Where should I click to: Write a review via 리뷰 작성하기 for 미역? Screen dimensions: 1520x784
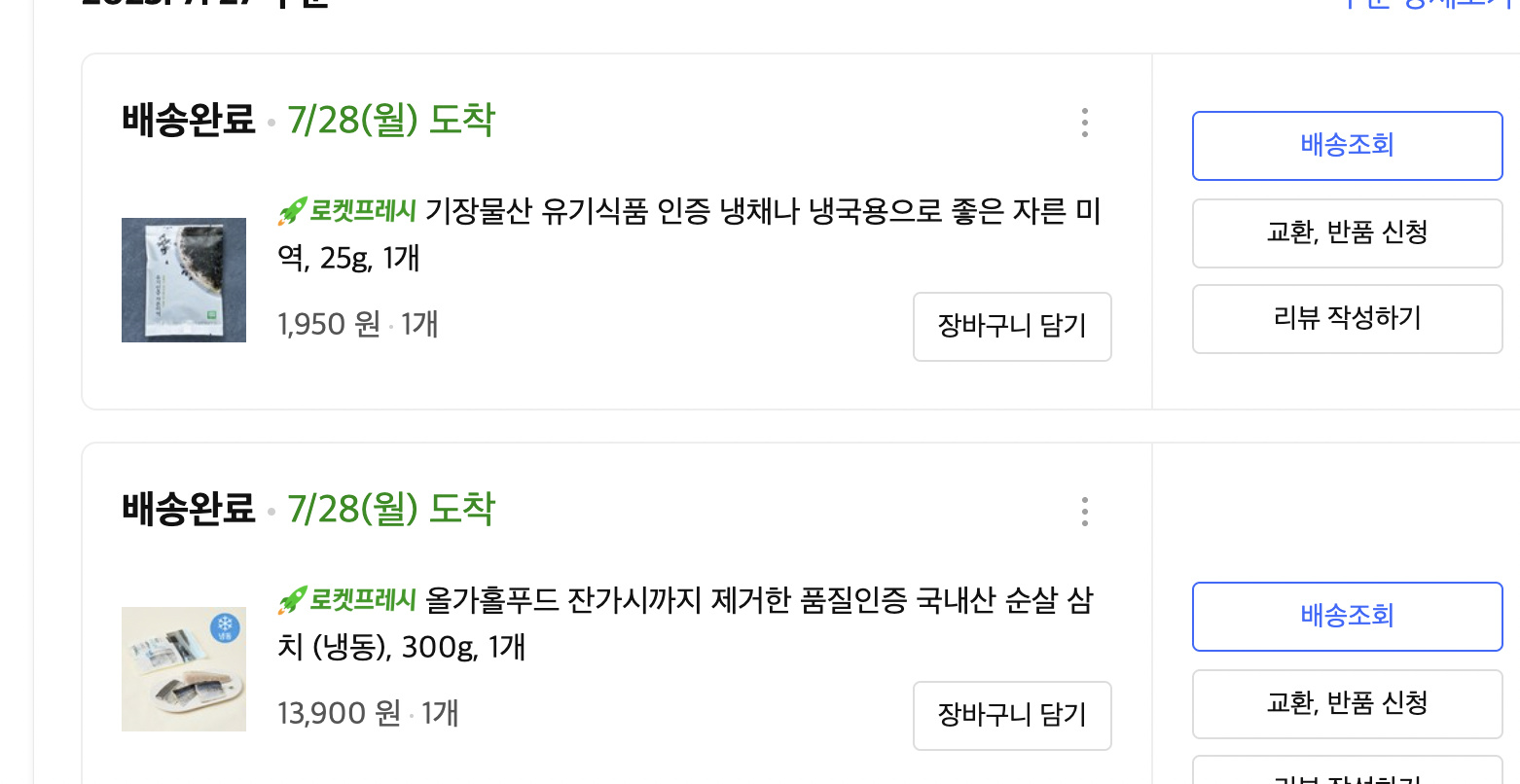point(1348,319)
